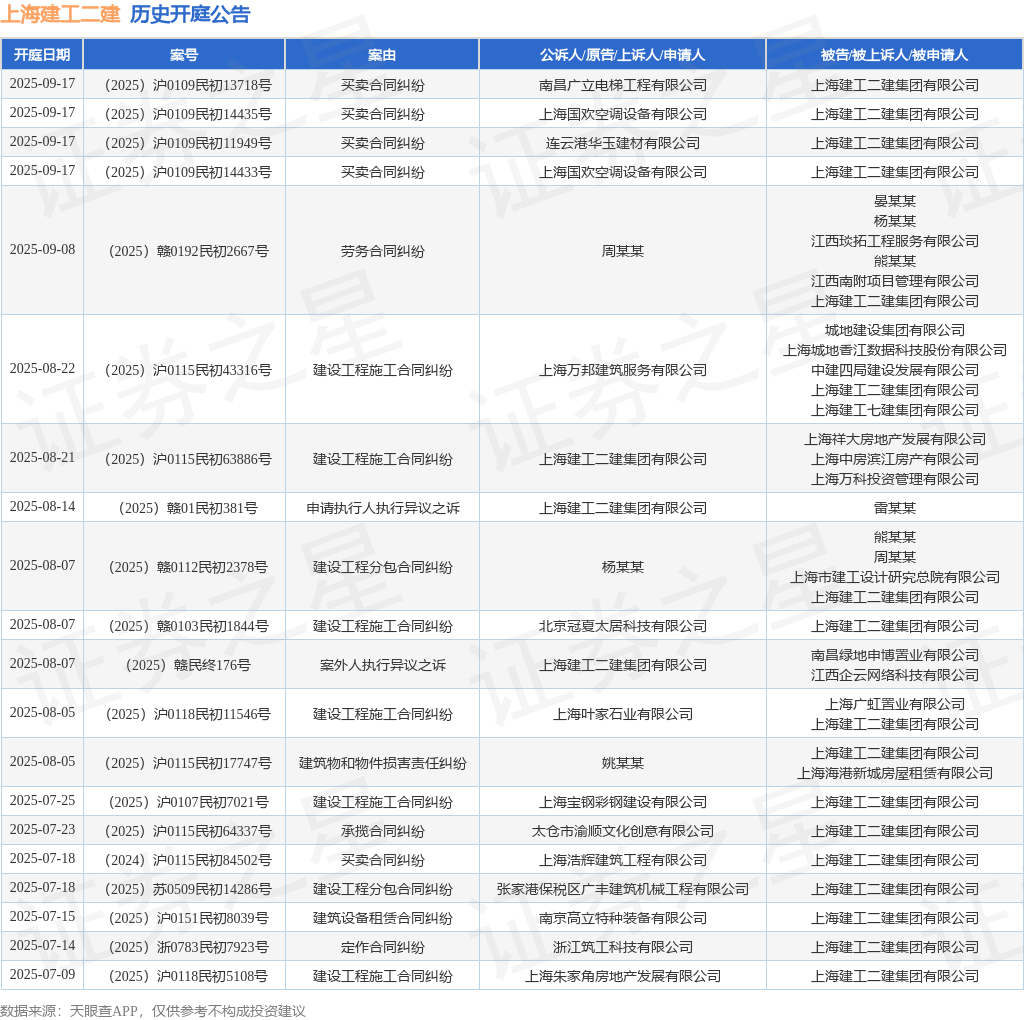Click the 数据来源 天眼查APP footer note

[x=153, y=1011]
